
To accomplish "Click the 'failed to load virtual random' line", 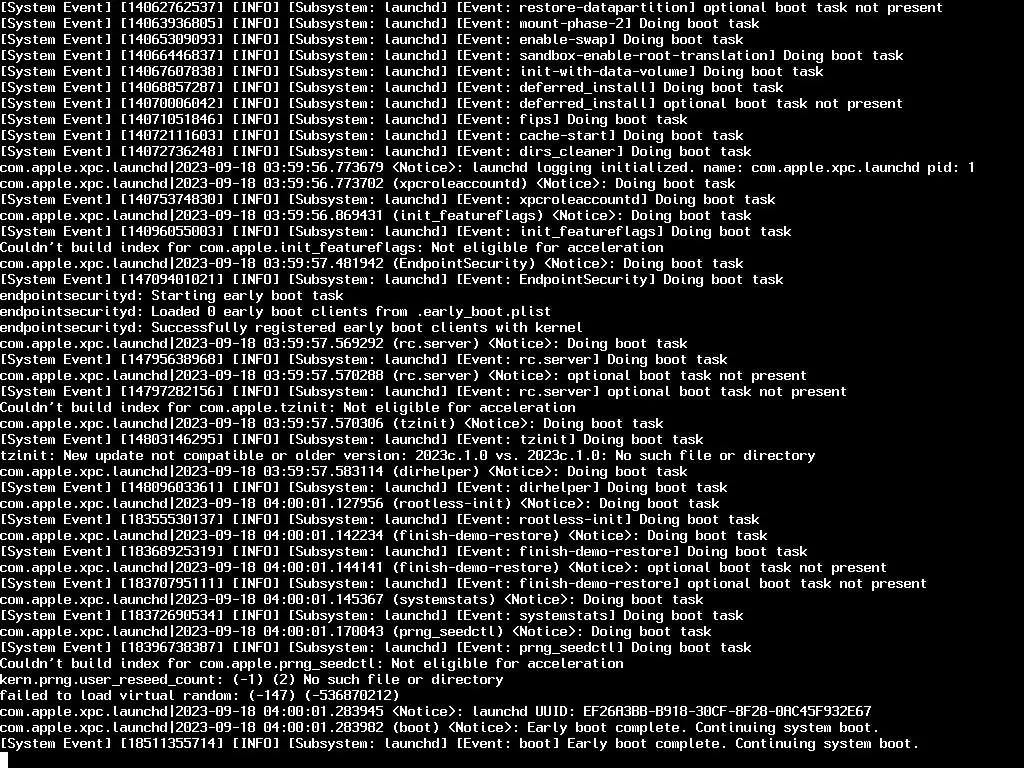I will (x=199, y=696).
